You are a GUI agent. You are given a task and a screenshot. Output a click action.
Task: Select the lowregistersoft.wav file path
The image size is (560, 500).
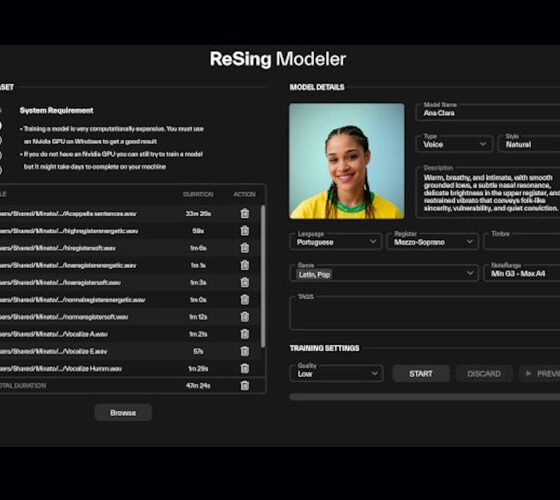coord(60,282)
